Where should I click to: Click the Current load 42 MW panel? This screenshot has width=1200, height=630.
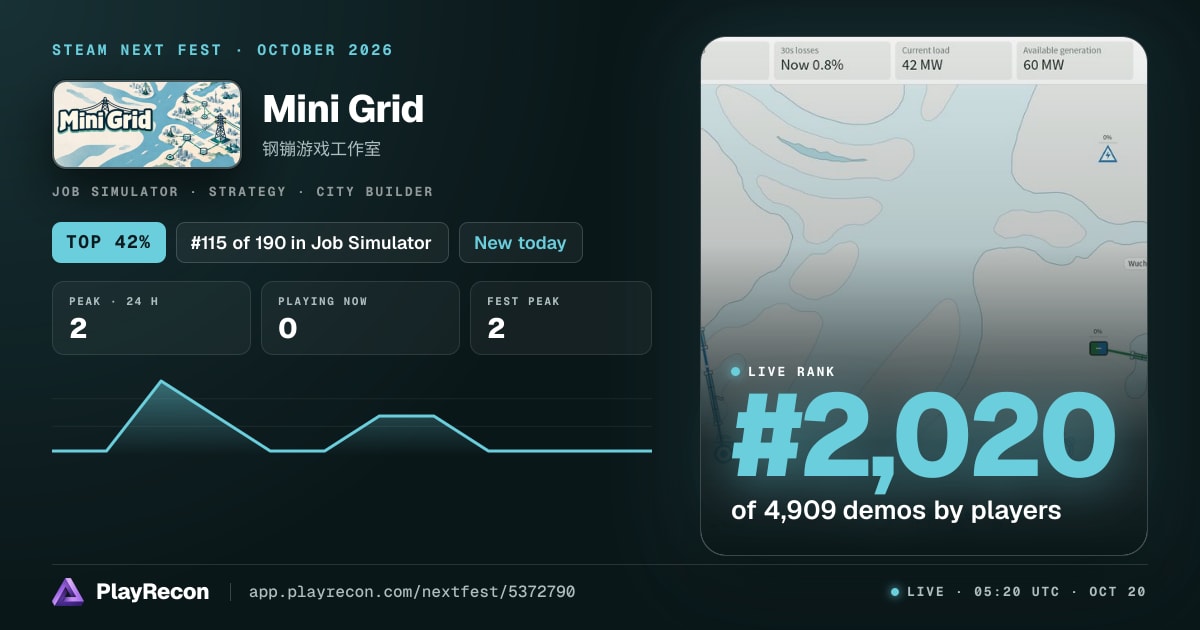click(x=953, y=60)
